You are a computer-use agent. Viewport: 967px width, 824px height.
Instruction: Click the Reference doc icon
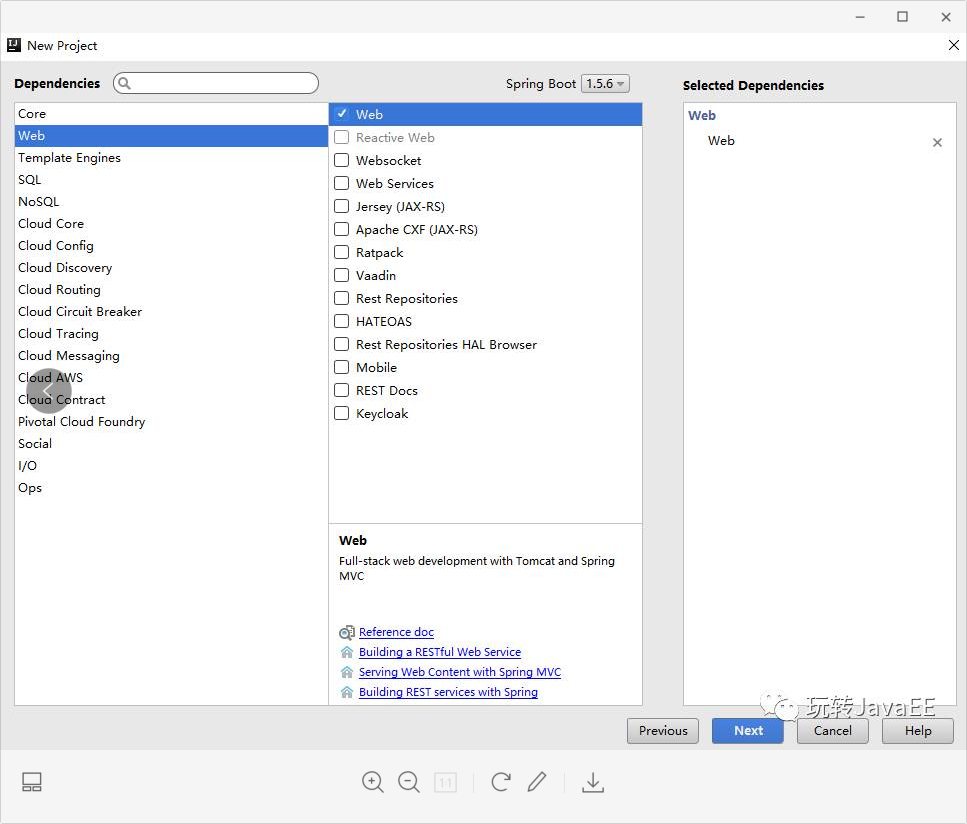347,632
